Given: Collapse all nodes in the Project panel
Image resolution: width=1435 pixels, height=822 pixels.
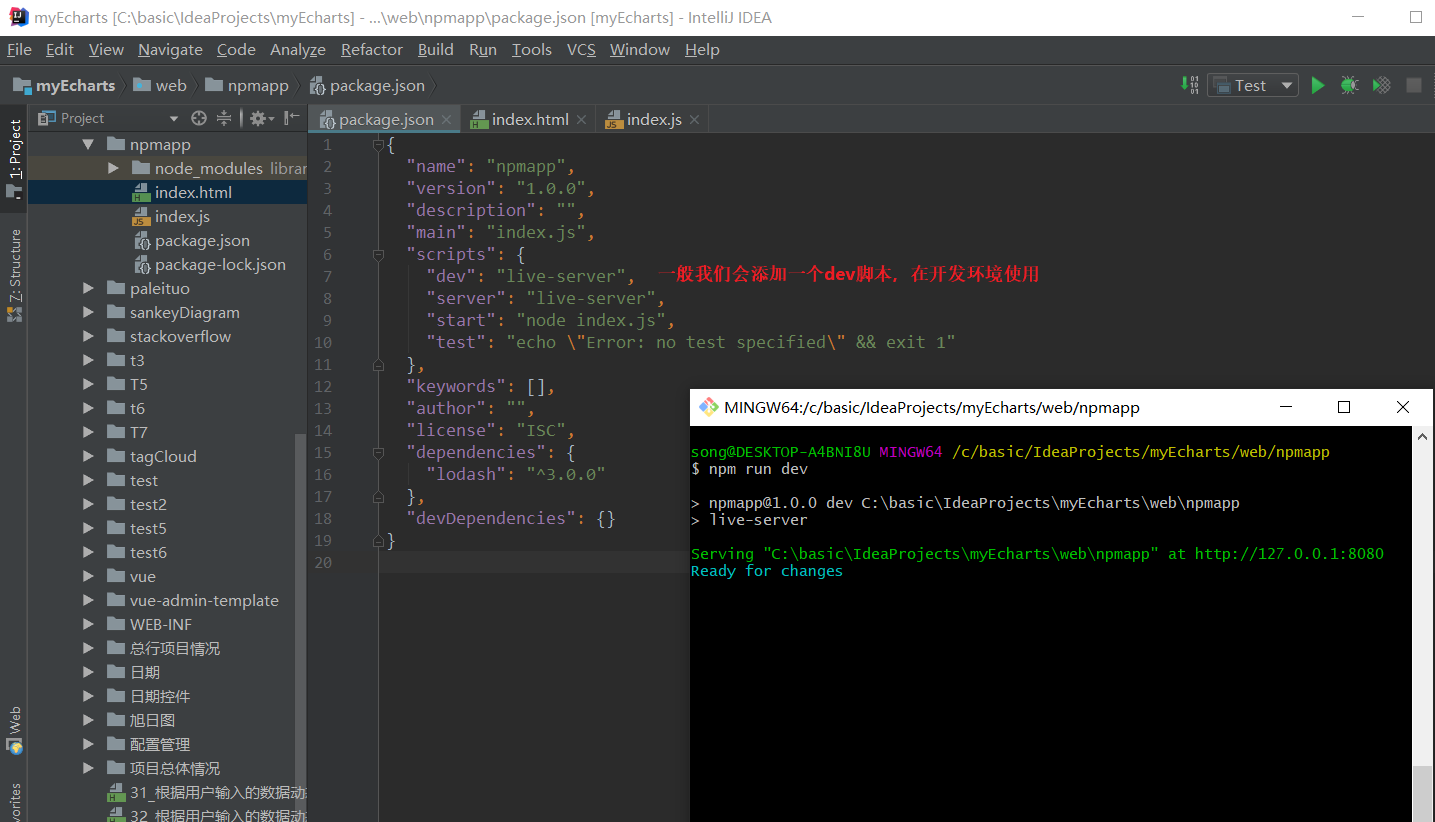Looking at the screenshot, I should [224, 118].
